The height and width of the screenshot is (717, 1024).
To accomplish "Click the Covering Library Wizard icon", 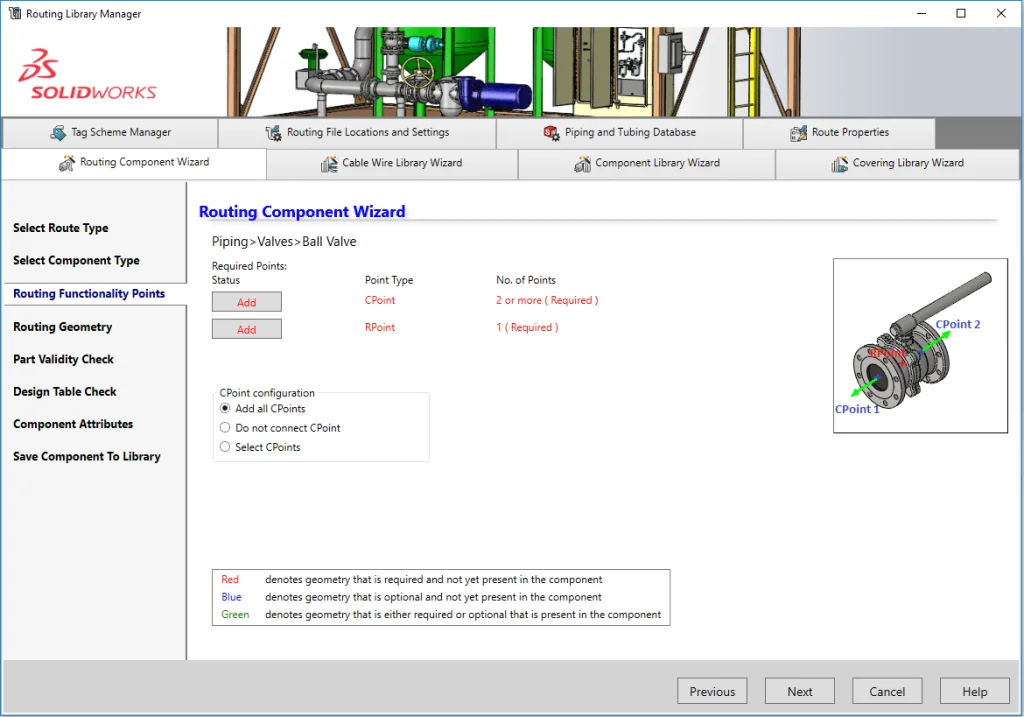I will tap(840, 164).
